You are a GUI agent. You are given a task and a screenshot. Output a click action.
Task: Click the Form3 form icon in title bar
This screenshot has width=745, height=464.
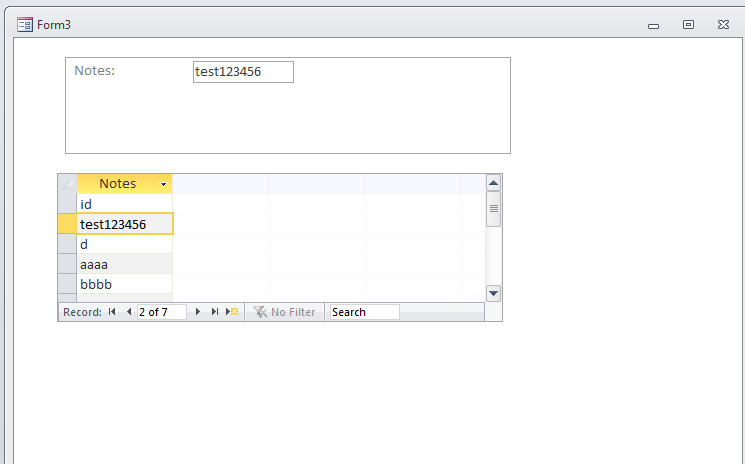[x=25, y=25]
